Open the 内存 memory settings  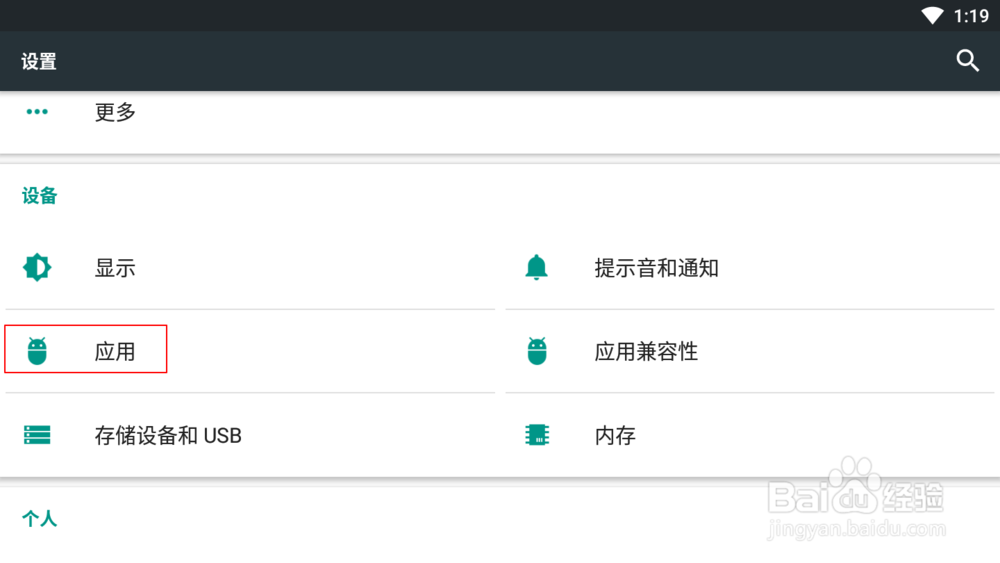[x=750, y=435]
